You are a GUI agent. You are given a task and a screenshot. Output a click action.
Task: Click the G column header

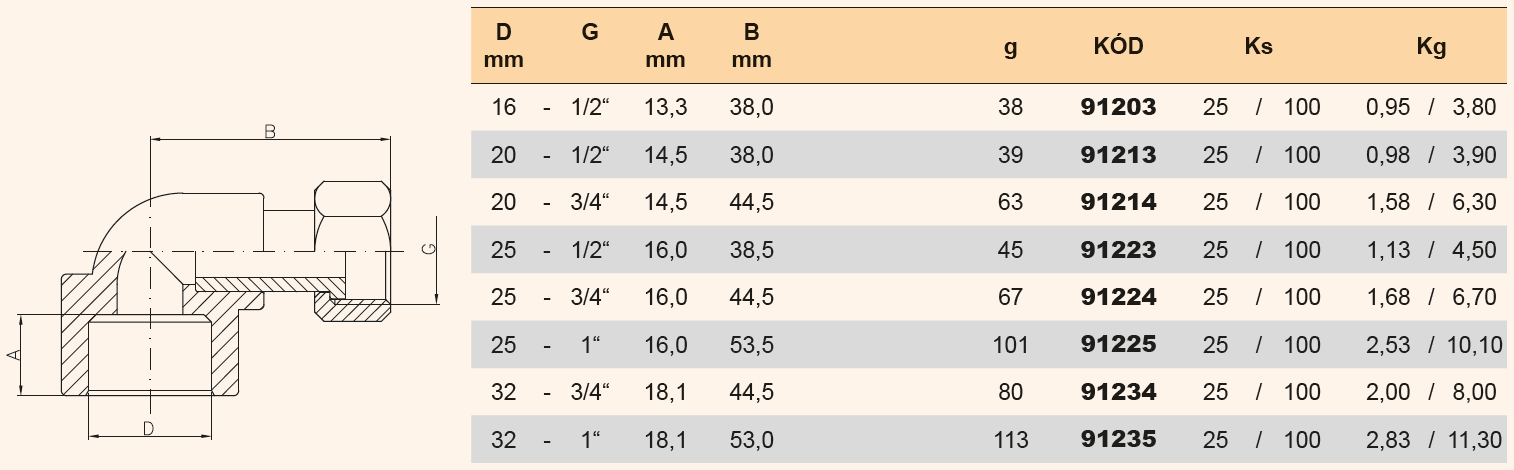pos(590,33)
